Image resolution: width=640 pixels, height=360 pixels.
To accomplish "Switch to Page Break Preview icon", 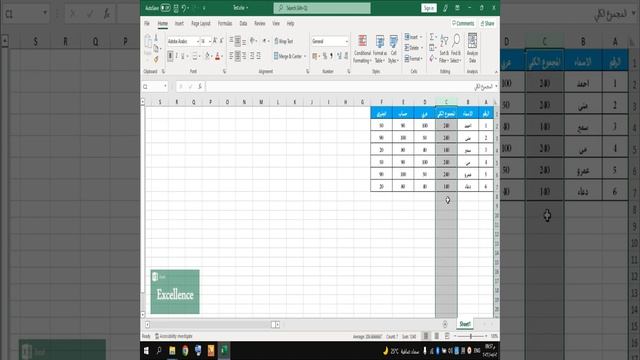I will [447, 336].
